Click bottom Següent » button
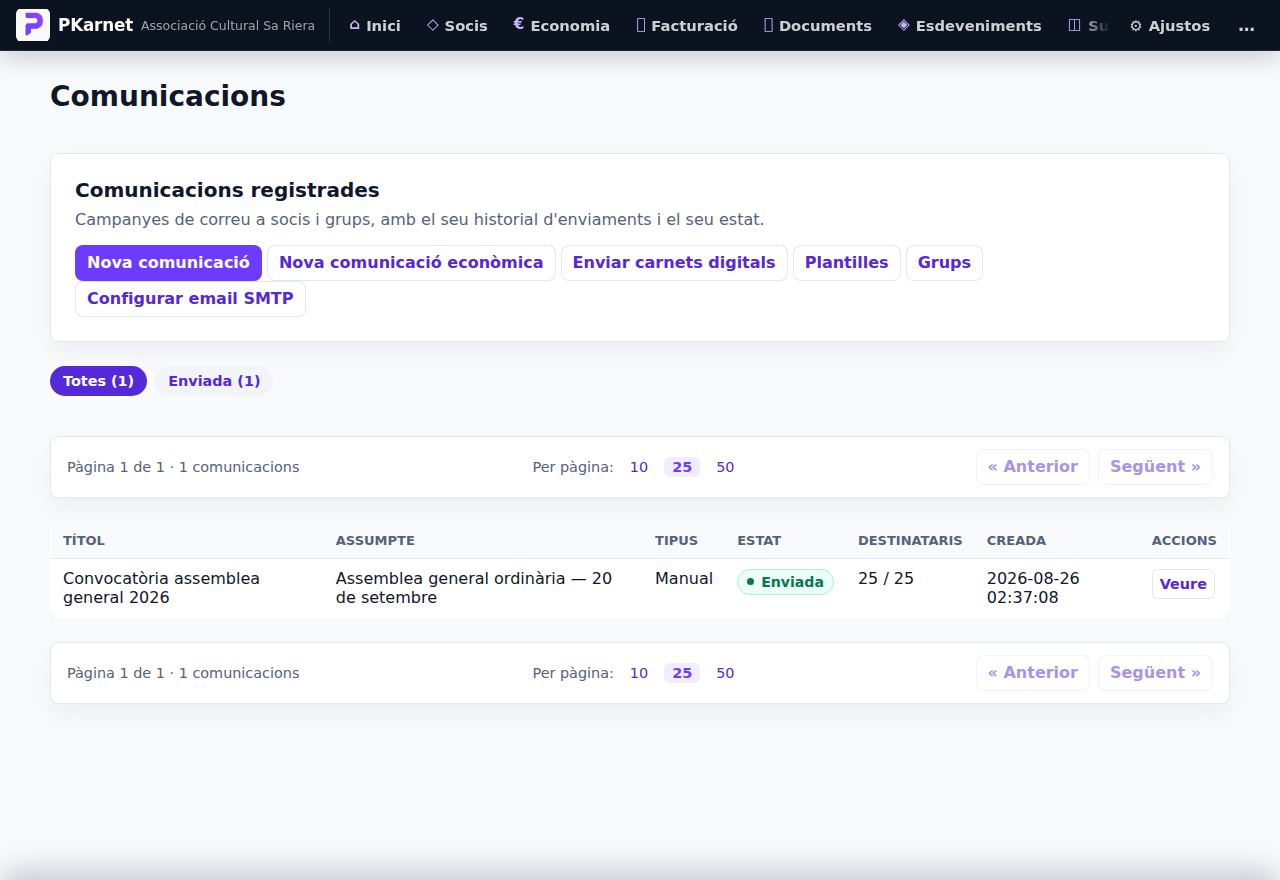The width and height of the screenshot is (1280, 880). (x=1155, y=673)
